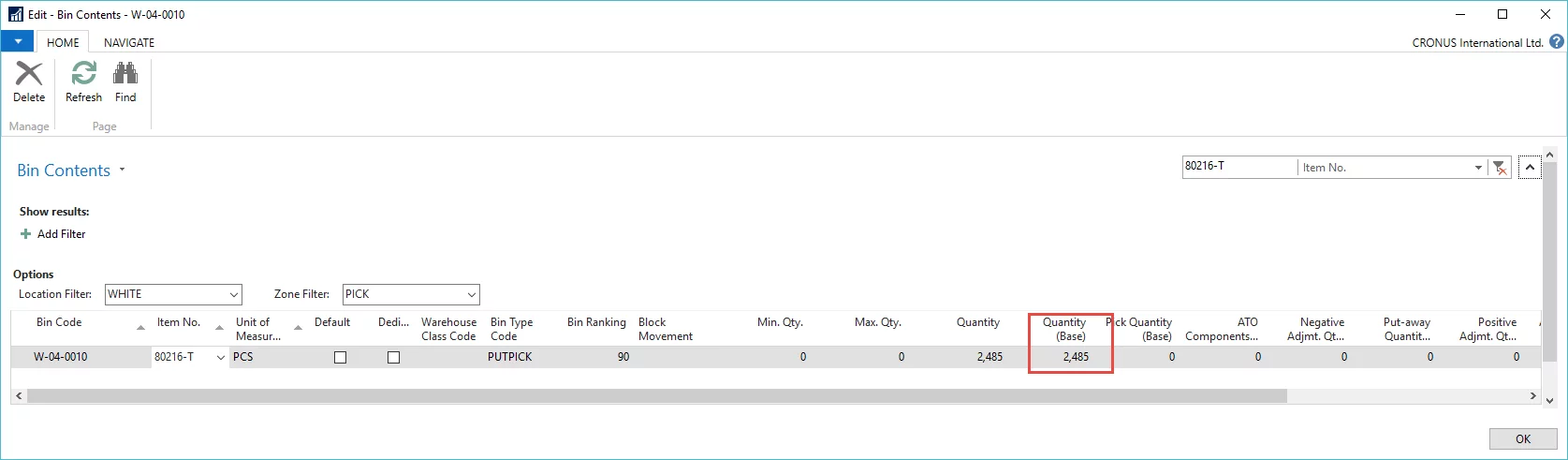Select the HOME ribbon tab
The image size is (1568, 460).
coord(63,42)
